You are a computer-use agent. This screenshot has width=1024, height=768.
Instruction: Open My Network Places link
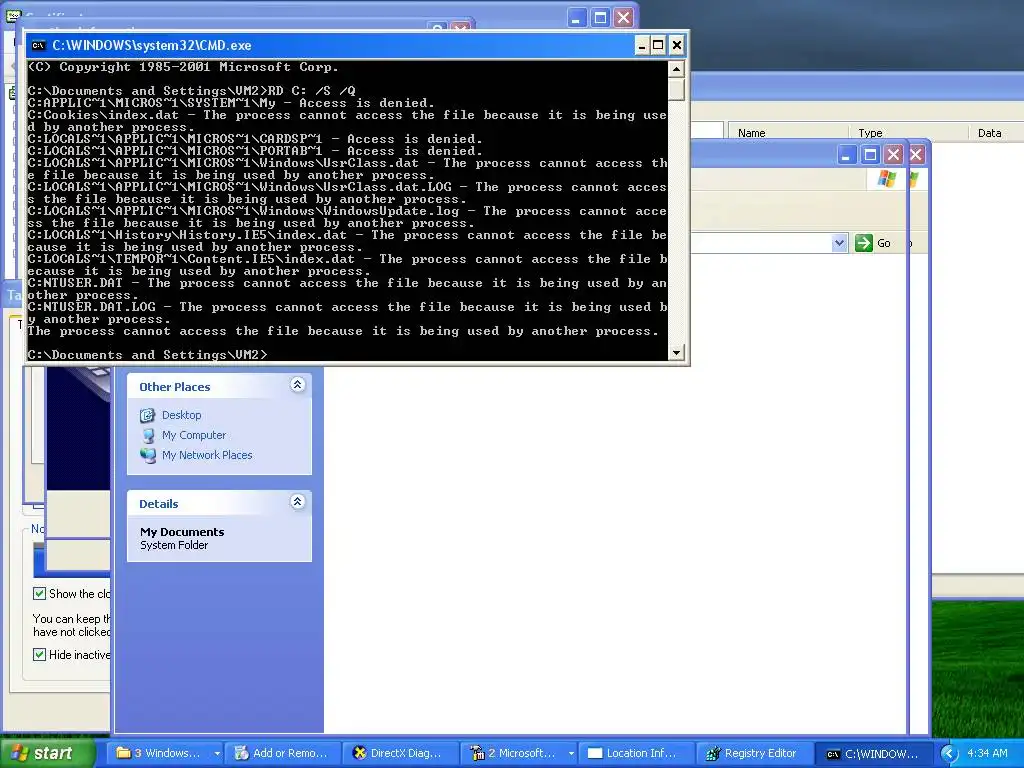coord(207,455)
